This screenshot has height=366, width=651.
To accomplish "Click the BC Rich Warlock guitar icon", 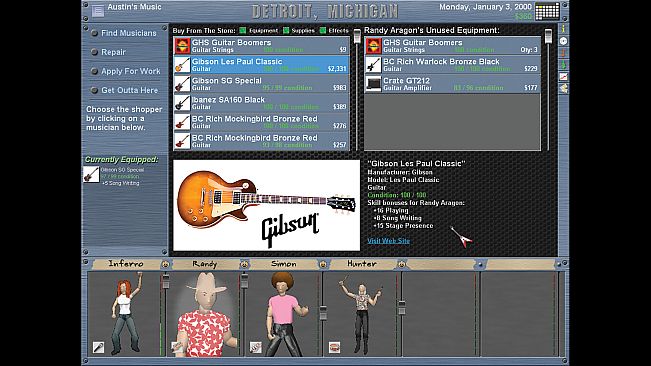I will (373, 65).
